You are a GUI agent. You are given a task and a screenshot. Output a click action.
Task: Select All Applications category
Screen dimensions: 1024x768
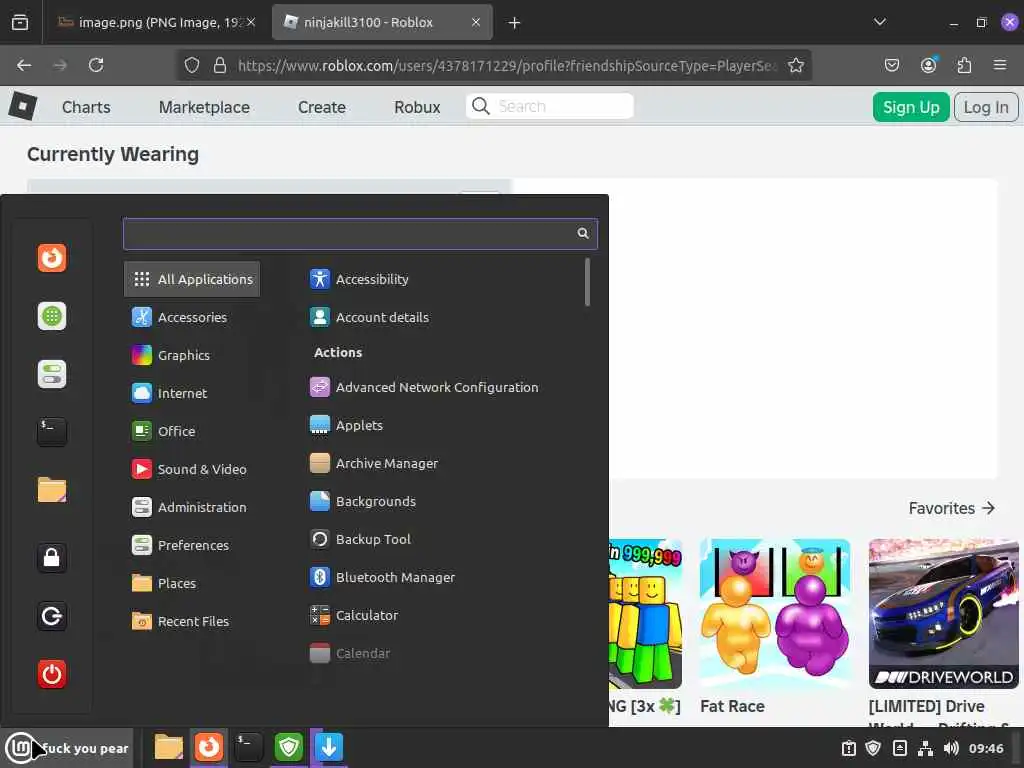(x=192, y=279)
